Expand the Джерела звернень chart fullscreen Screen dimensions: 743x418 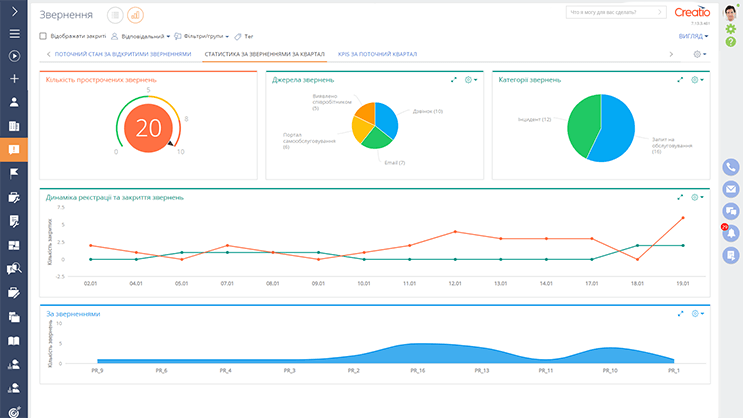click(x=453, y=79)
